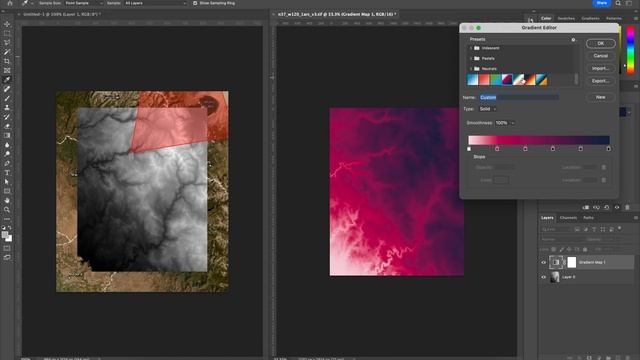Image resolution: width=640 pixels, height=360 pixels.
Task: Select the Lasso tool
Action: 7,42
